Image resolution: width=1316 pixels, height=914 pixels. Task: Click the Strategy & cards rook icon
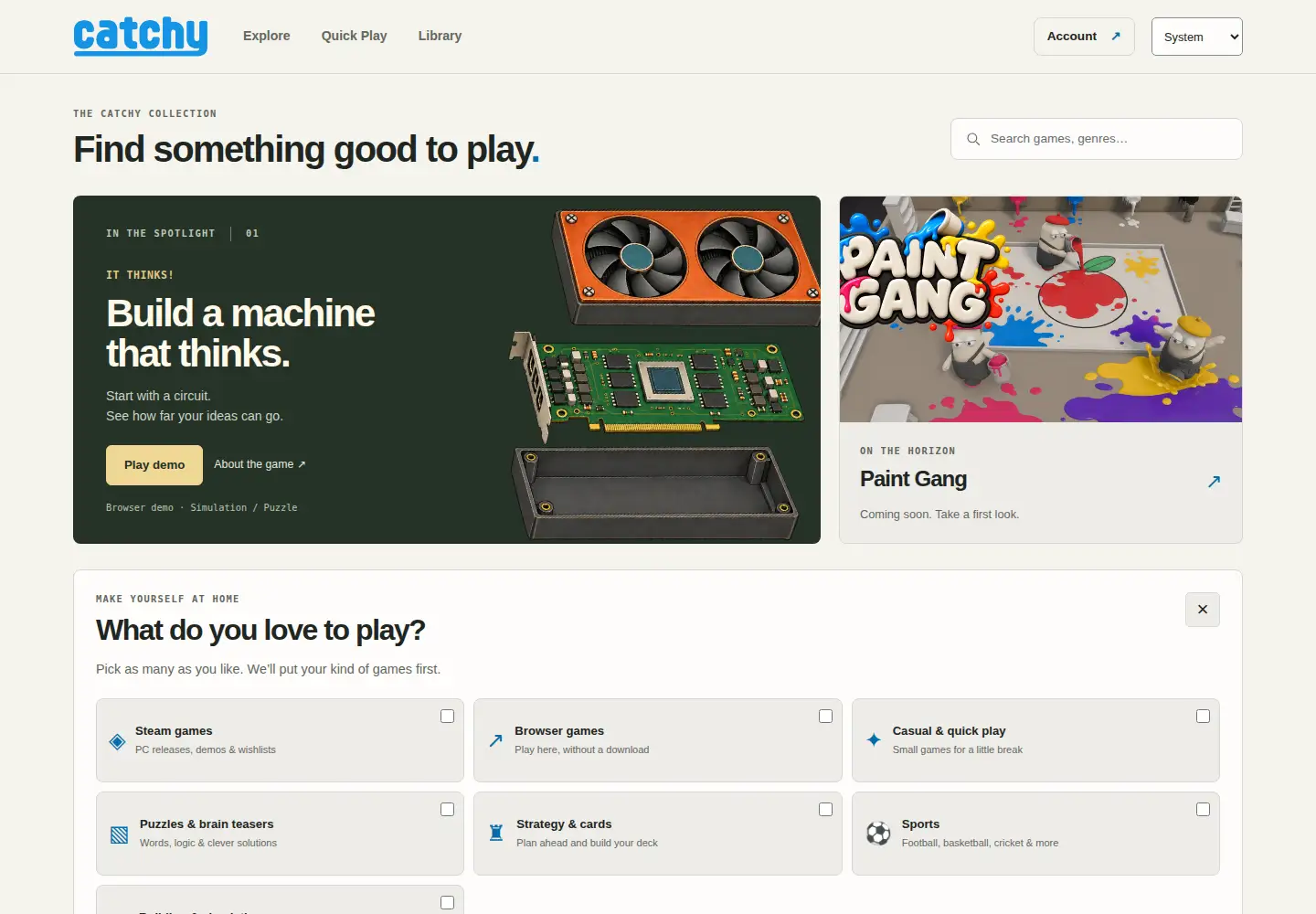tap(496, 833)
